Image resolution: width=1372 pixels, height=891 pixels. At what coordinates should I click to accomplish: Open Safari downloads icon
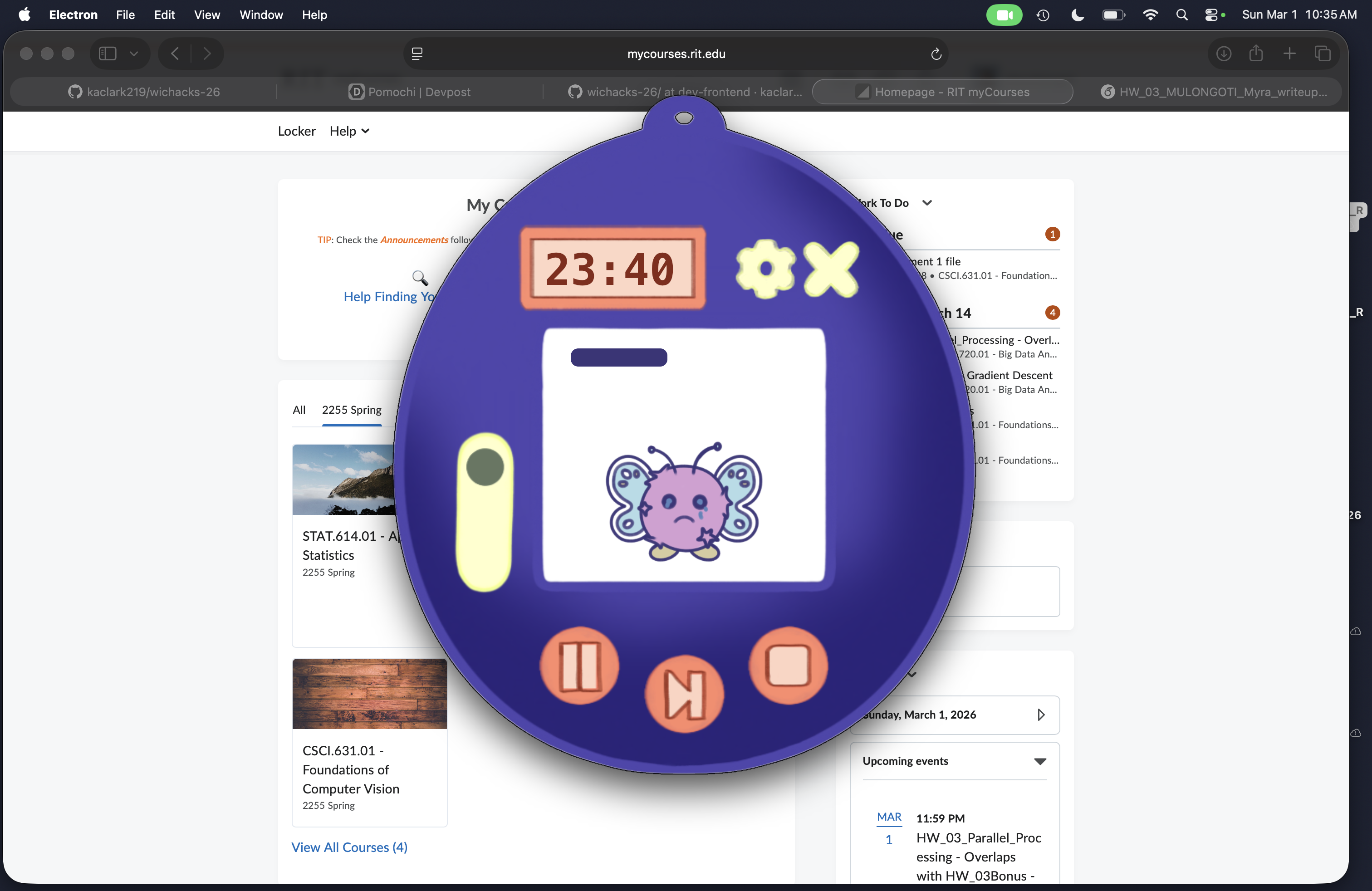(1223, 54)
